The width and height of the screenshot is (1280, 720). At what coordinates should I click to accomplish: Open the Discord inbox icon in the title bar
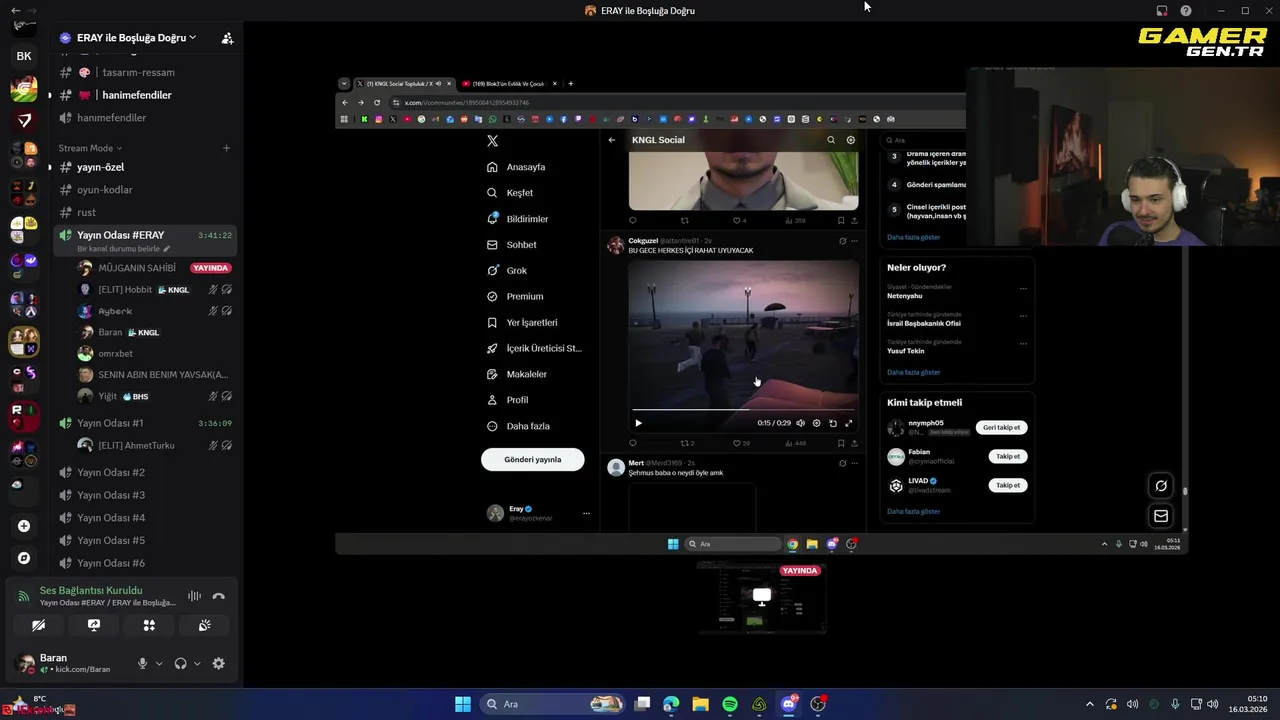point(1162,11)
